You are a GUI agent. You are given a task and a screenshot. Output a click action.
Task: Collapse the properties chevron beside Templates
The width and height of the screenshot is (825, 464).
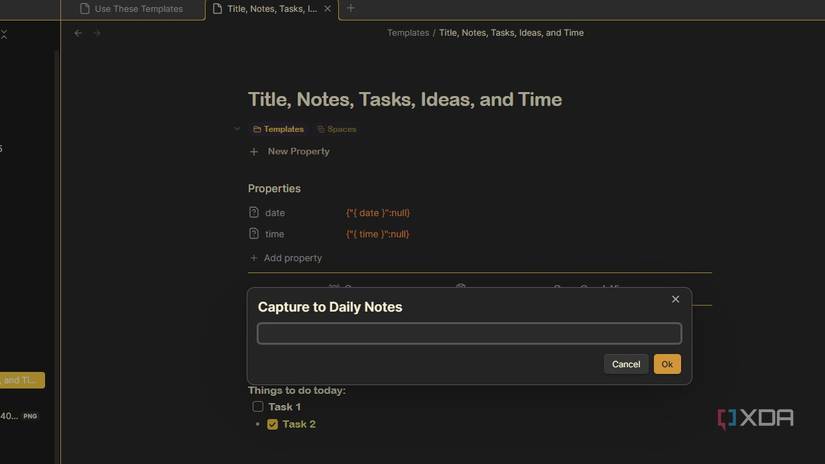click(237, 129)
